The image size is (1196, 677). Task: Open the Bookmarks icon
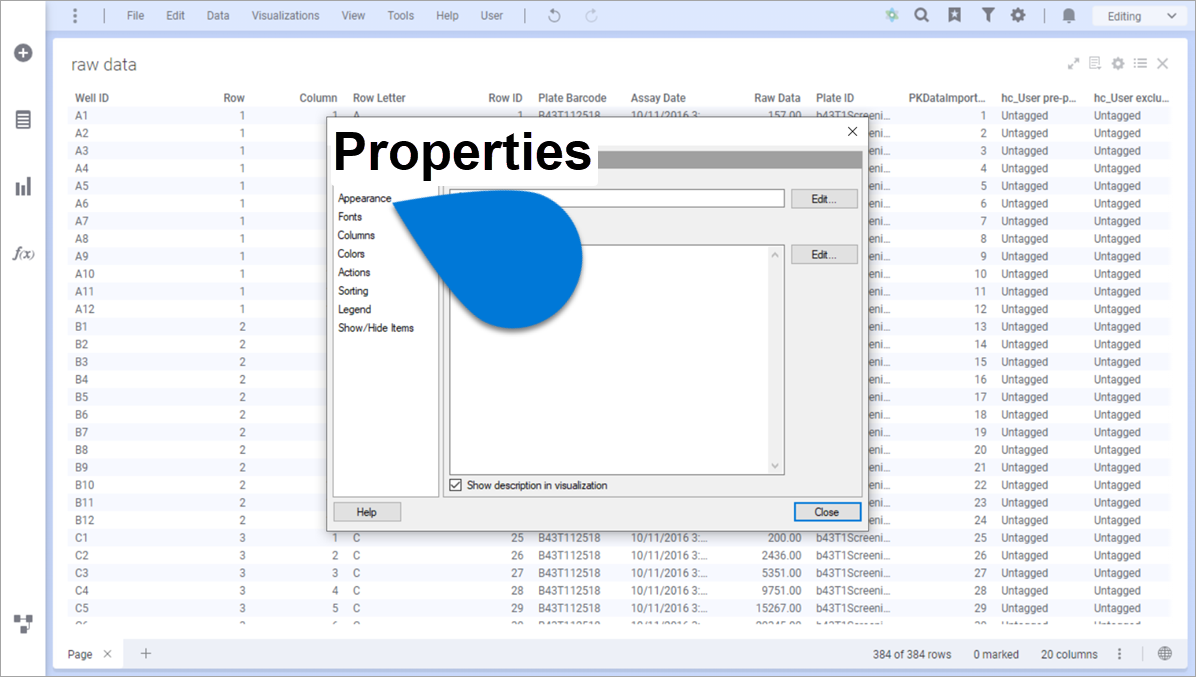[954, 15]
